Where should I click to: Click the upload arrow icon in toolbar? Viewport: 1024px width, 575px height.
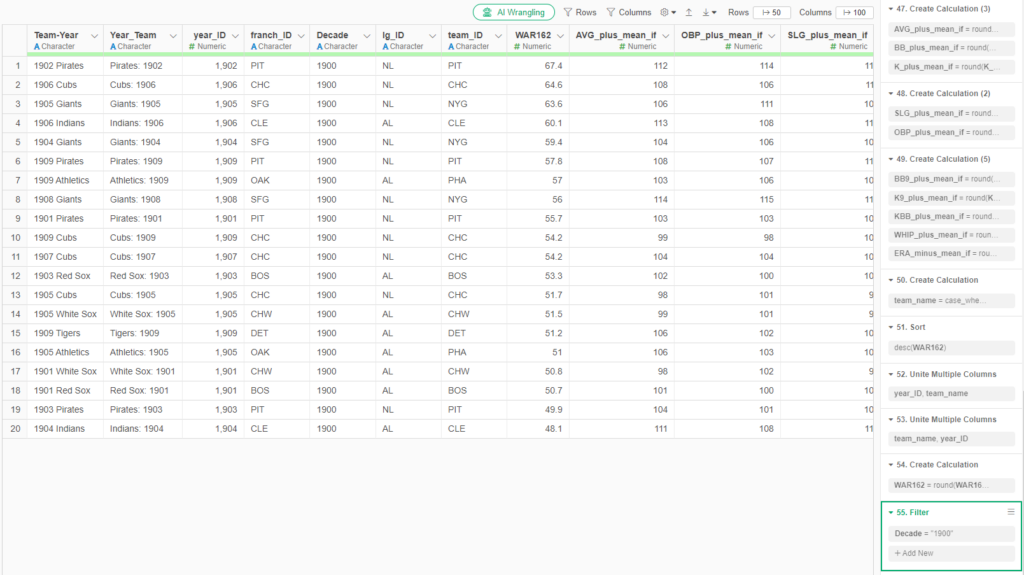tap(688, 13)
